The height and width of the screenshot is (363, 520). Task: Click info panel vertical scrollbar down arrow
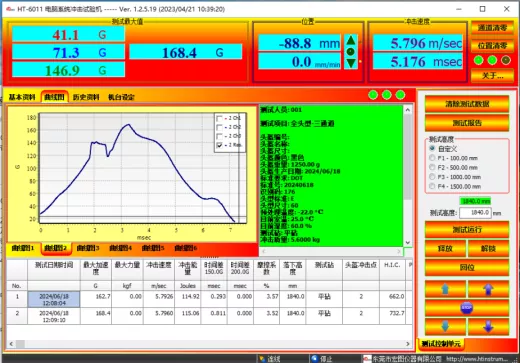tap(408, 243)
